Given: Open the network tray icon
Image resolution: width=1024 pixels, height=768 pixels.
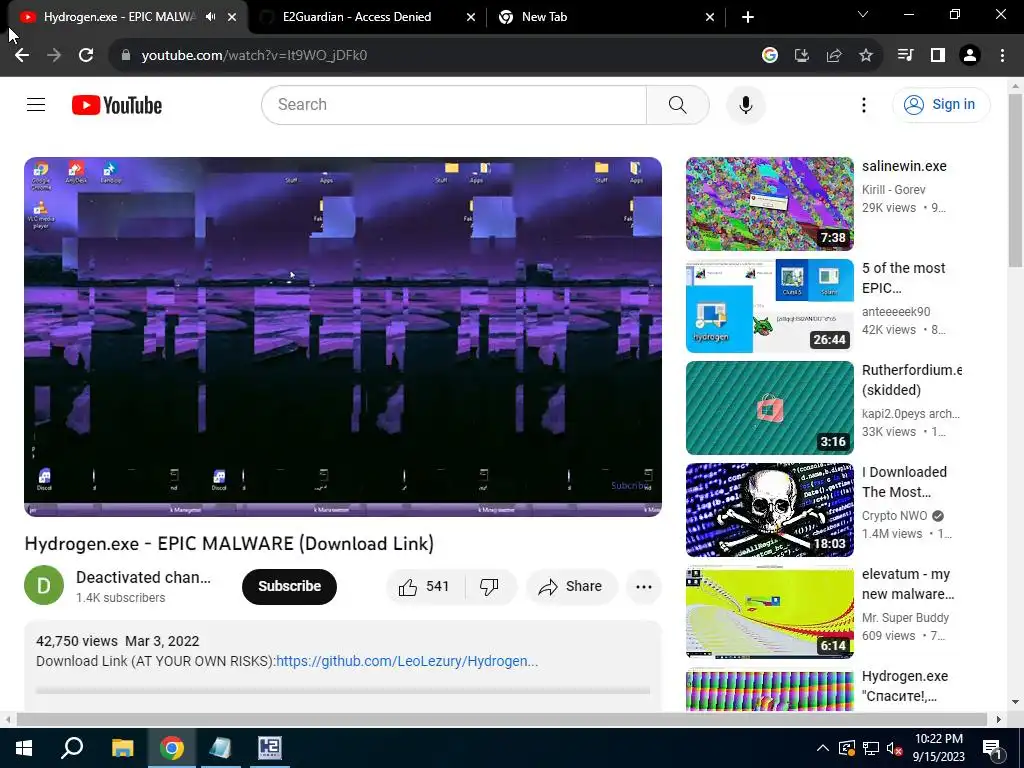Looking at the screenshot, I should 871,748.
